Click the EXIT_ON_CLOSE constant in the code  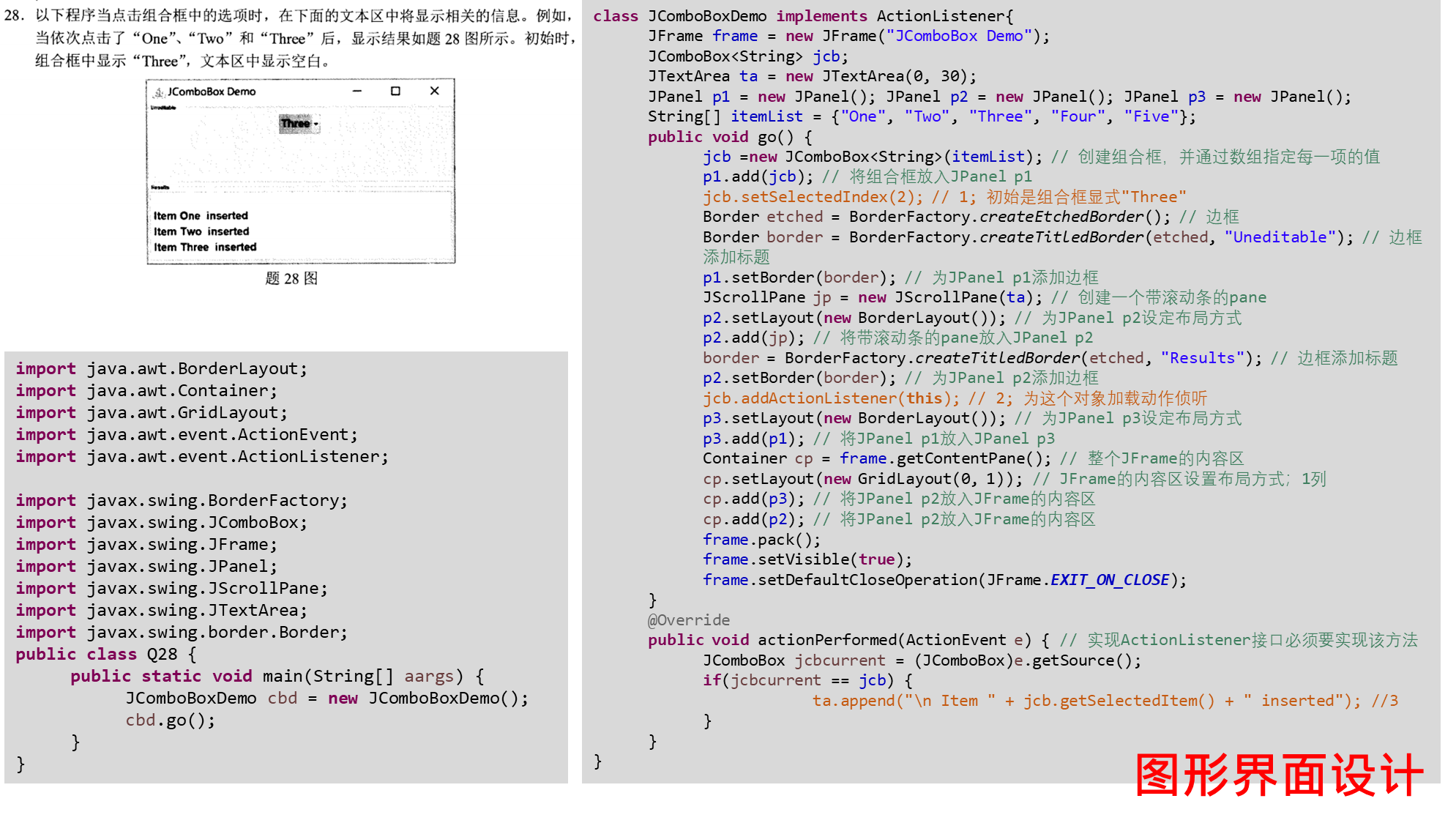(1109, 580)
